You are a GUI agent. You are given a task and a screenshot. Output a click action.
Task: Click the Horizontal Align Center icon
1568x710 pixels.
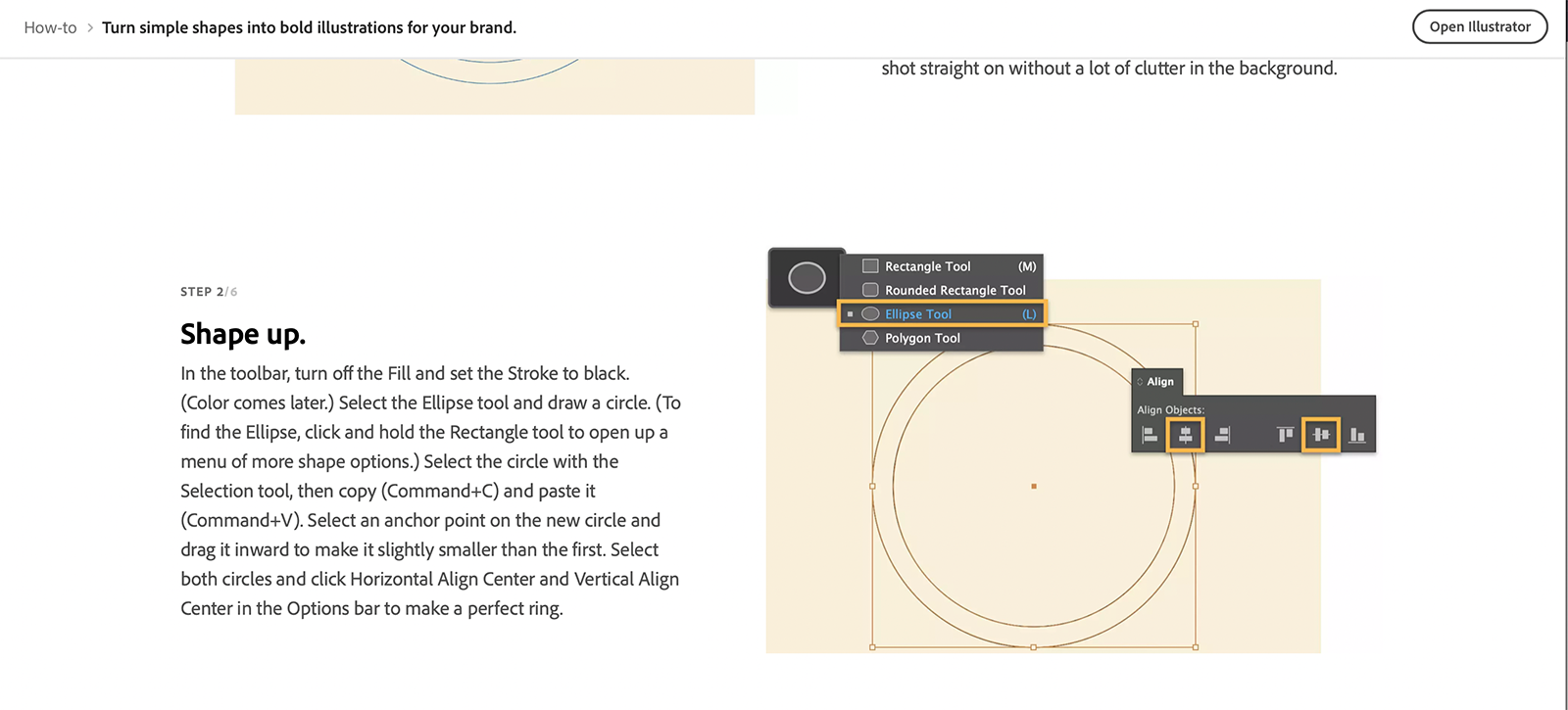tap(1186, 435)
